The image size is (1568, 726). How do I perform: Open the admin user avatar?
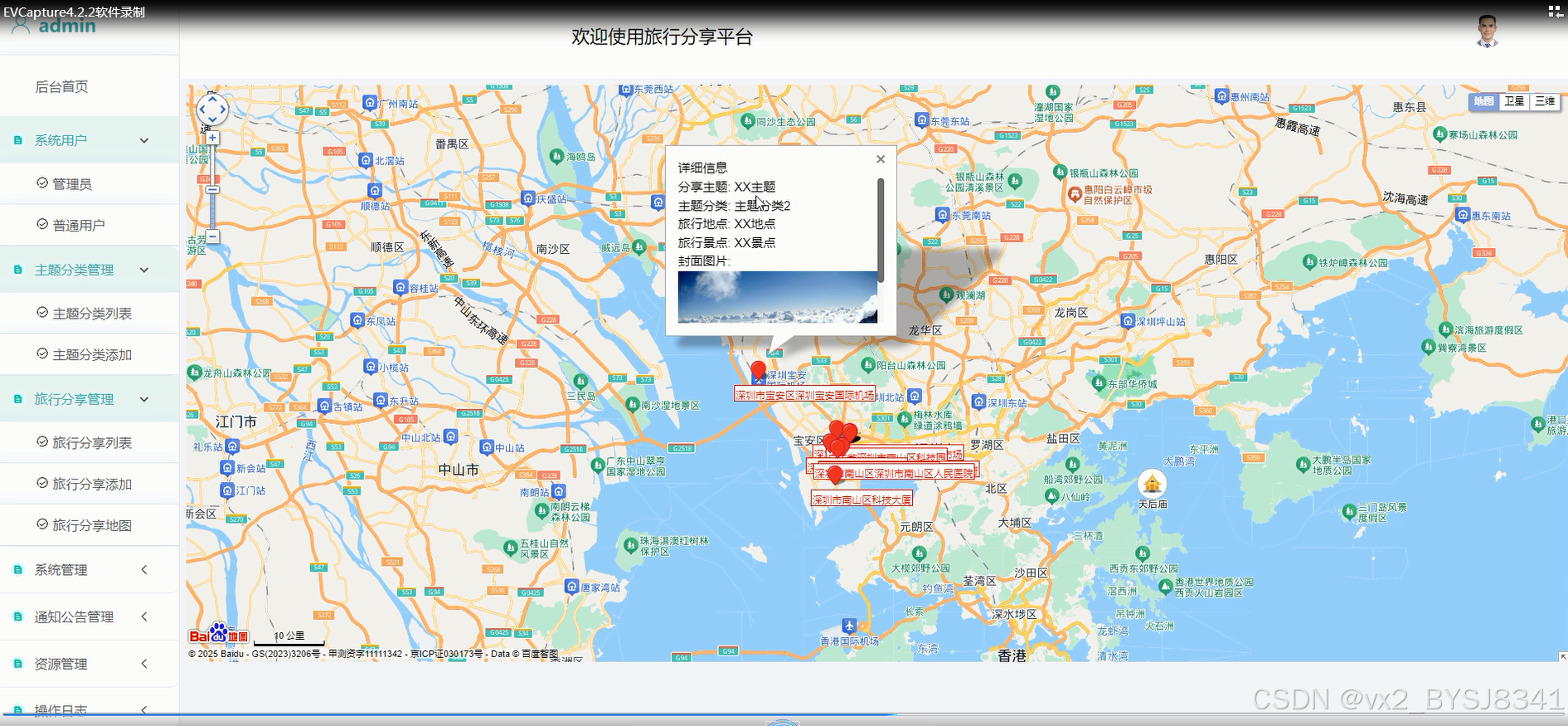tap(1487, 32)
